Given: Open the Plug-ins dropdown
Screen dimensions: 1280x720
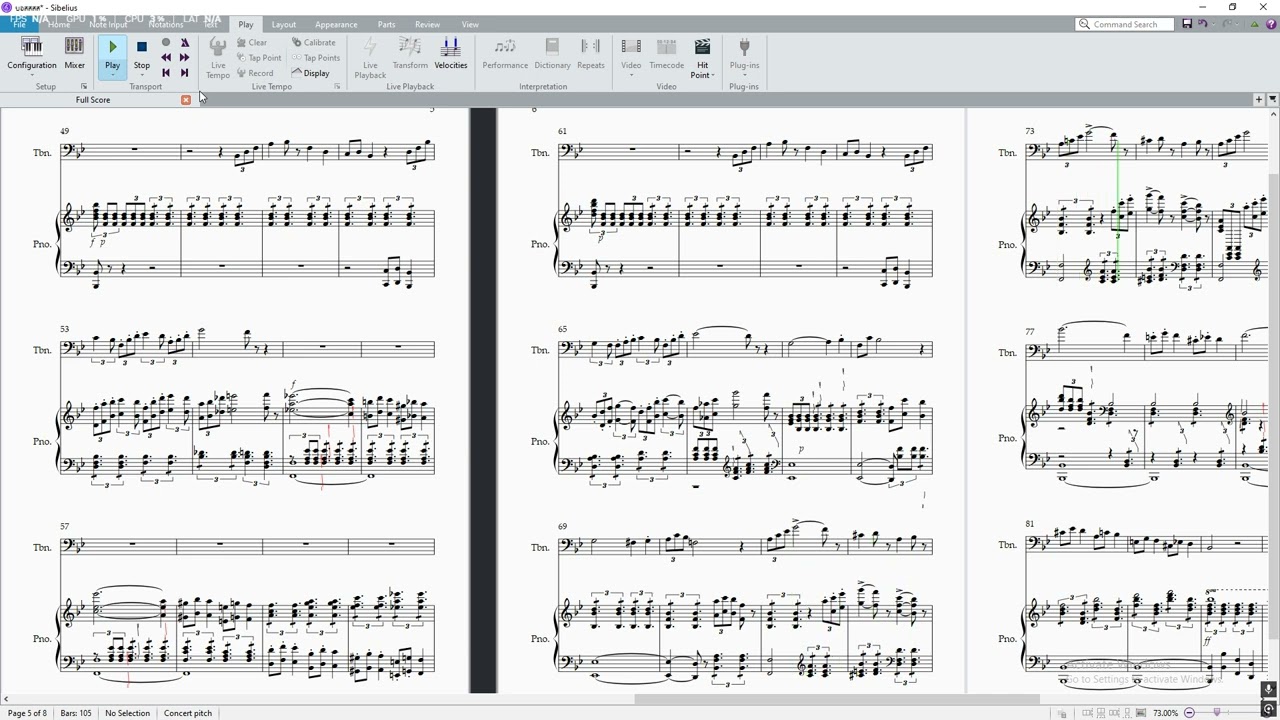Looking at the screenshot, I should [744, 57].
